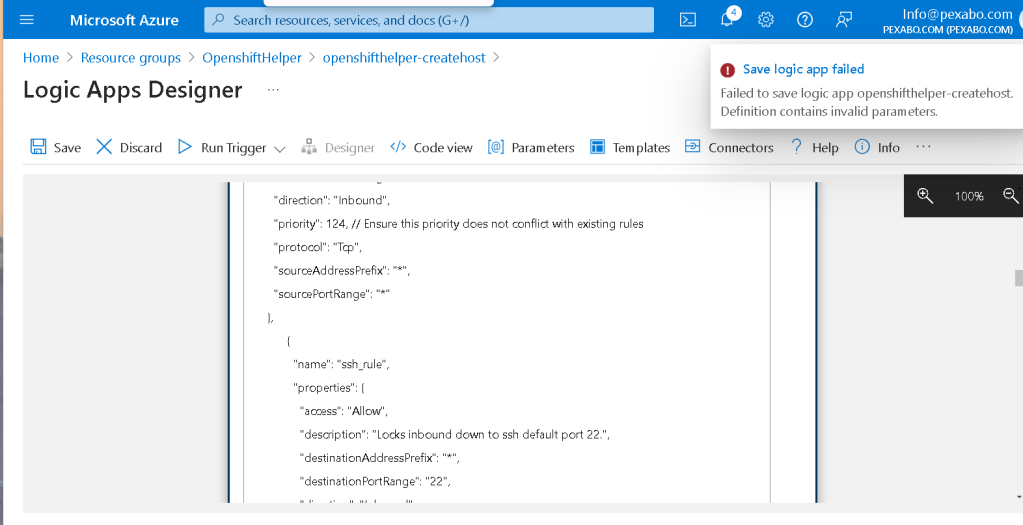This screenshot has height=525, width=1023.
Task: Click the Parameters icon
Action: pos(496,147)
